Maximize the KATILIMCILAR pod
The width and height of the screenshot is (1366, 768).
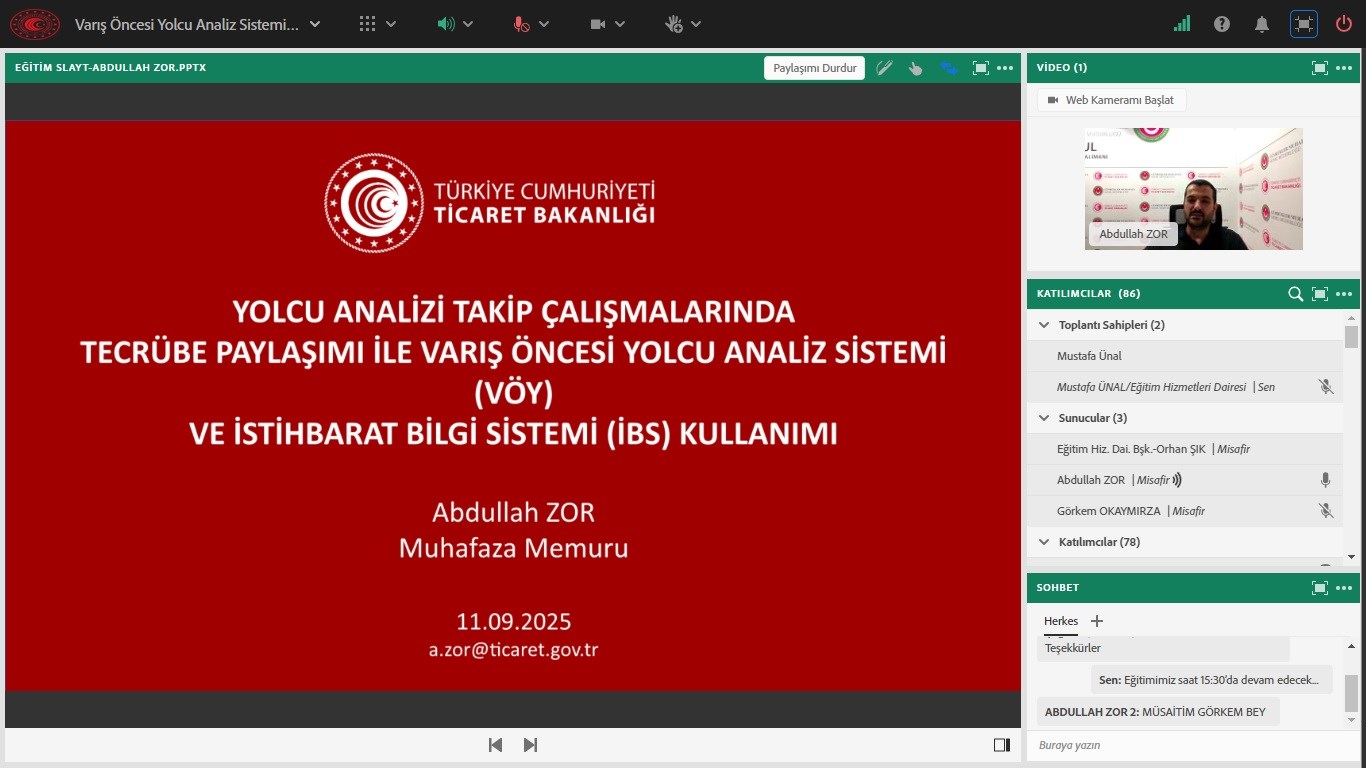point(1320,294)
